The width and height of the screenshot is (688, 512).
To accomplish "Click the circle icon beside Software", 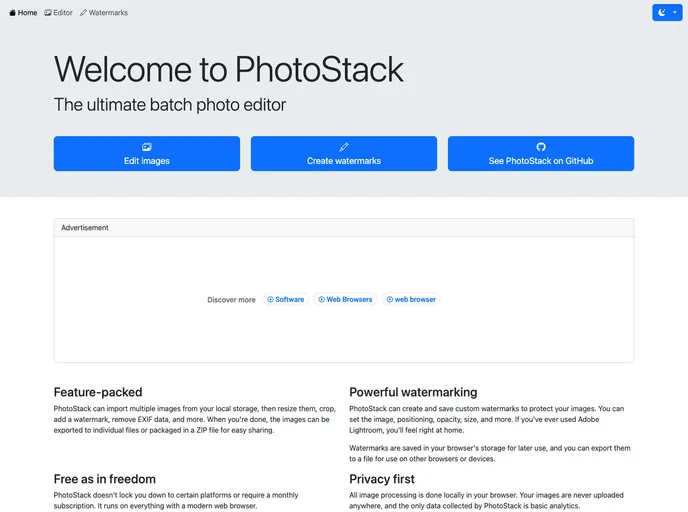I will [x=270, y=299].
